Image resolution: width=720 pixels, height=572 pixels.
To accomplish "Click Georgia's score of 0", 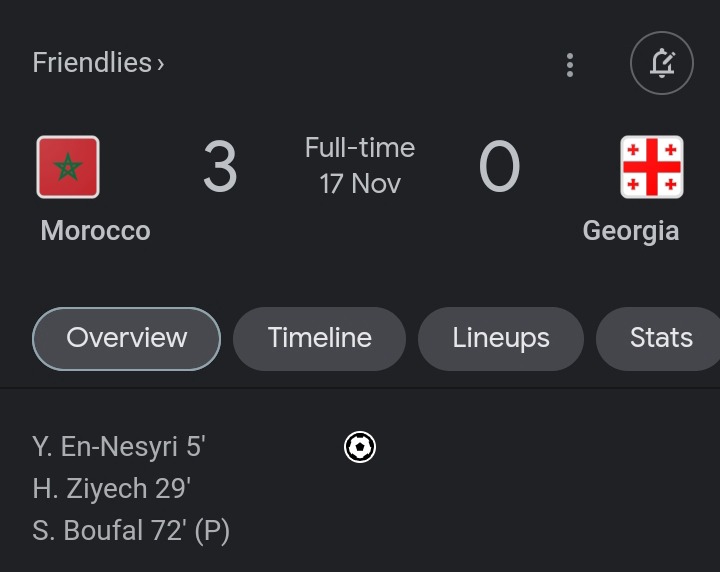I will (x=500, y=166).
